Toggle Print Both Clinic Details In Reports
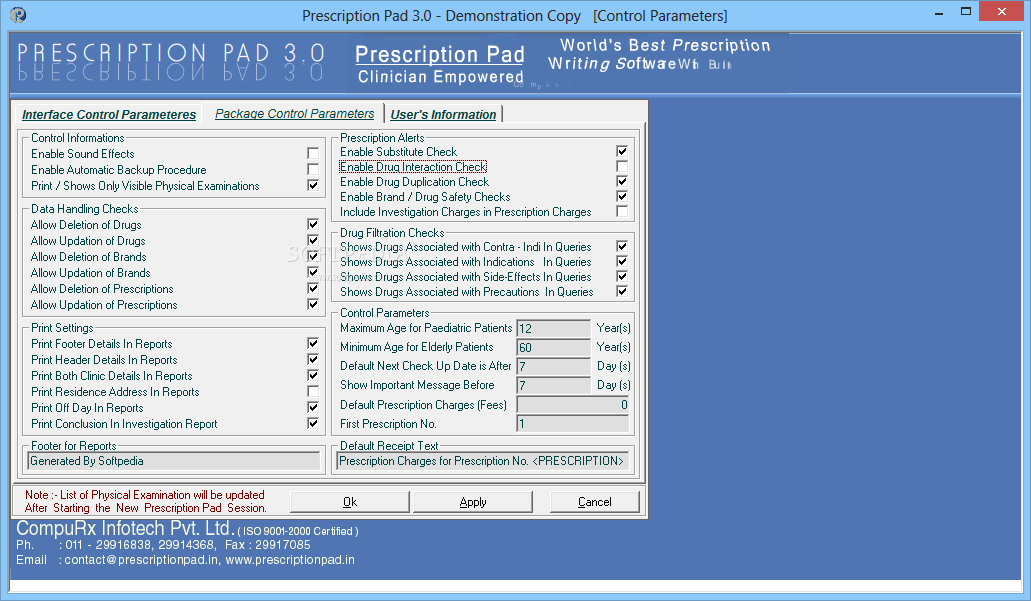Viewport: 1031px width, 601px height. 313,375
